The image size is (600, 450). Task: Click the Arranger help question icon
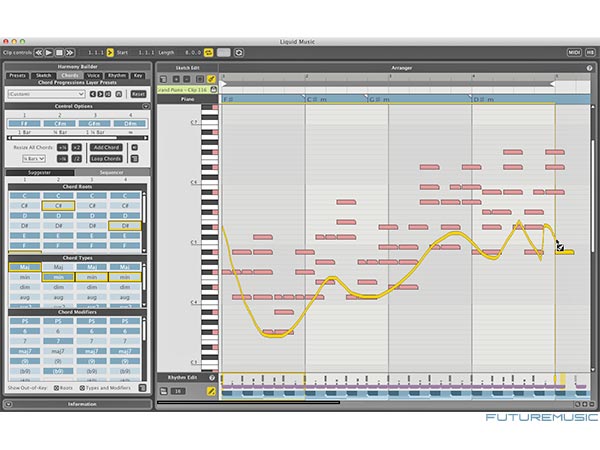point(589,68)
